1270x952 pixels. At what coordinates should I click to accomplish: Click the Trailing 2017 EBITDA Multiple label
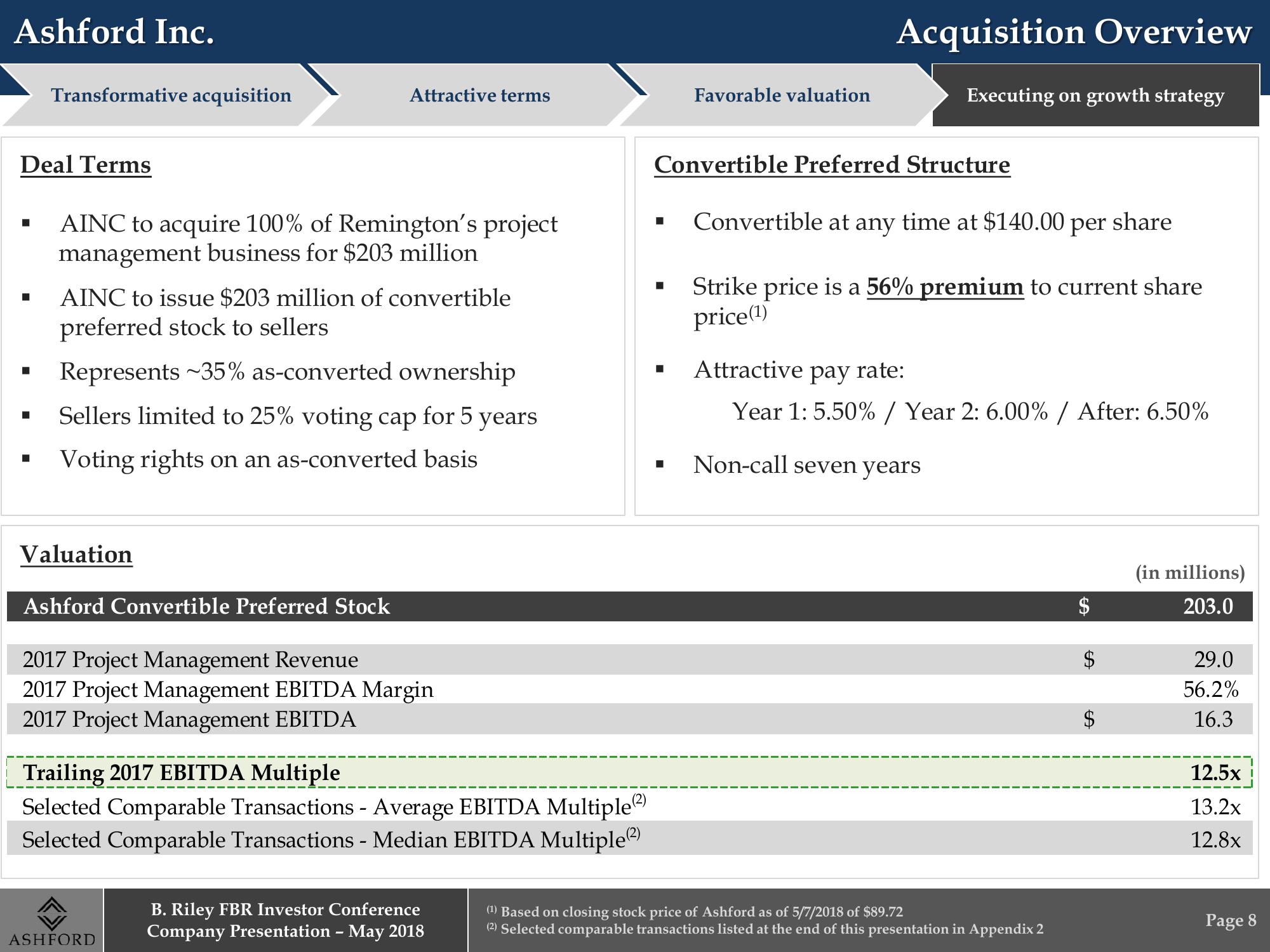(x=182, y=773)
